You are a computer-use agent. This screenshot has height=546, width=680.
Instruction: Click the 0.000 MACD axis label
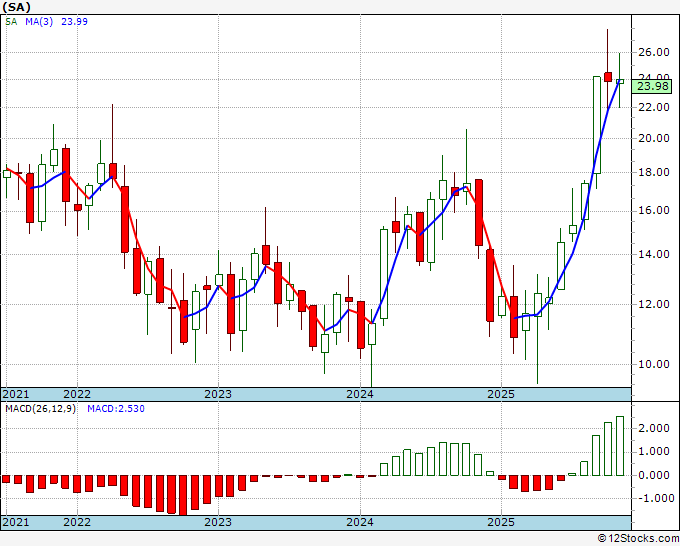click(x=654, y=475)
